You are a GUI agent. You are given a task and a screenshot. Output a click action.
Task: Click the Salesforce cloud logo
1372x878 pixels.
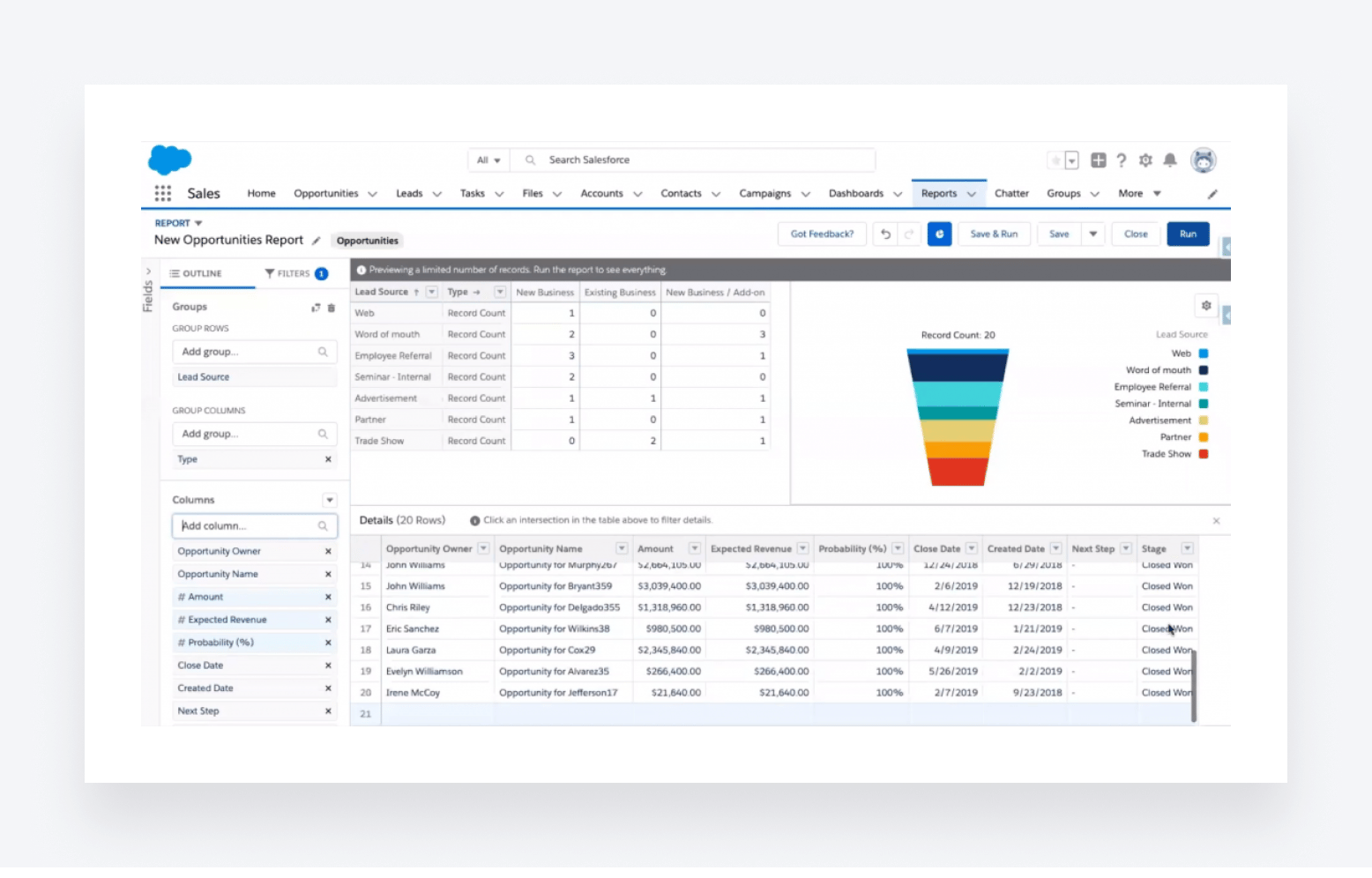169,160
